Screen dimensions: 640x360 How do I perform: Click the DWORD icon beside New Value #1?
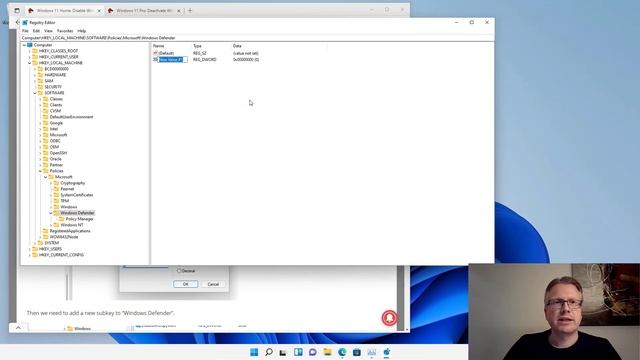(156, 60)
